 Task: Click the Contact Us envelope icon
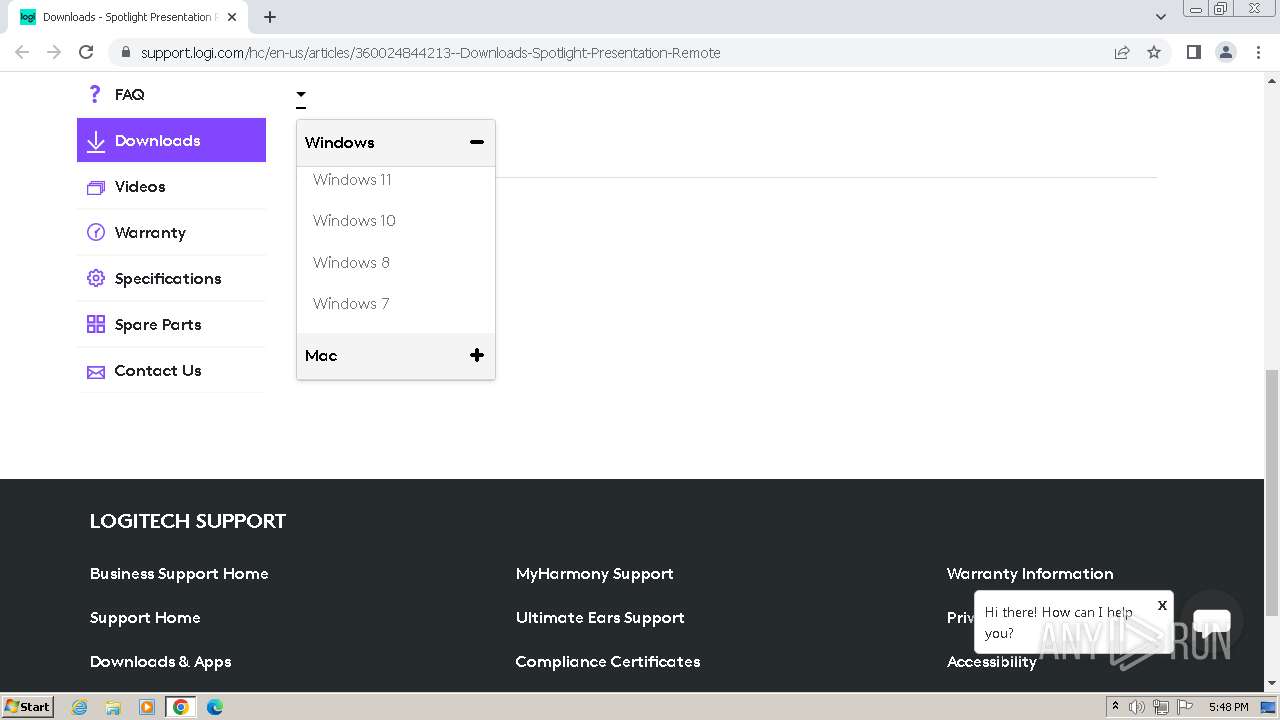pos(96,372)
